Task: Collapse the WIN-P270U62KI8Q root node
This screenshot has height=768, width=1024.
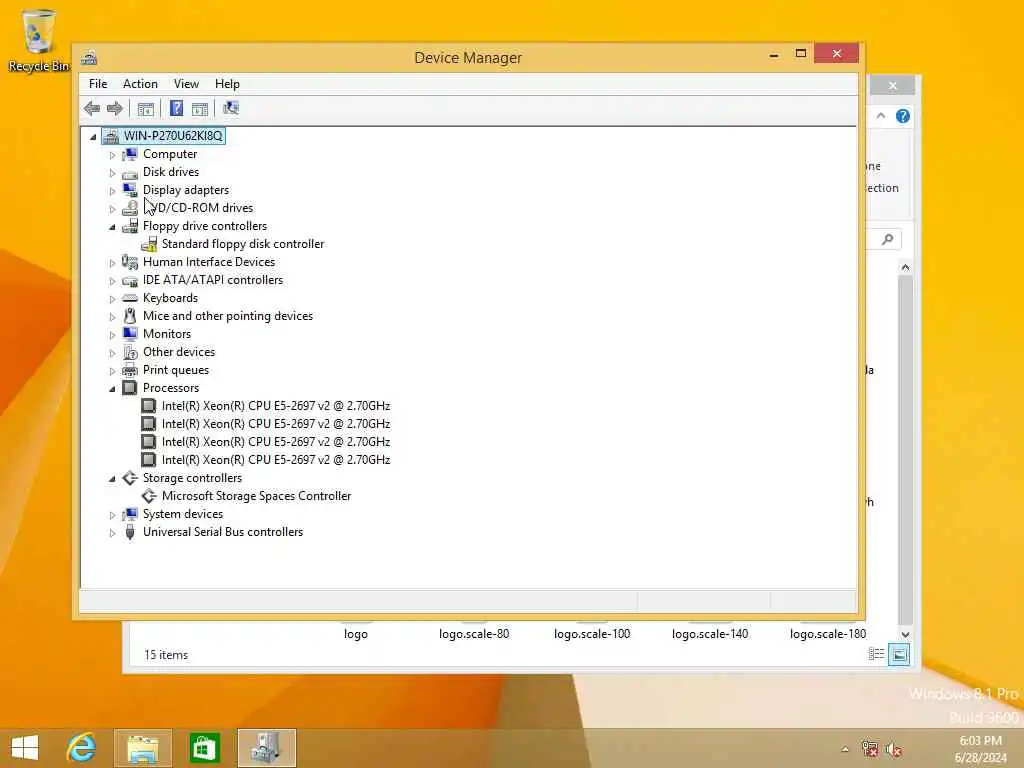Action: click(93, 136)
